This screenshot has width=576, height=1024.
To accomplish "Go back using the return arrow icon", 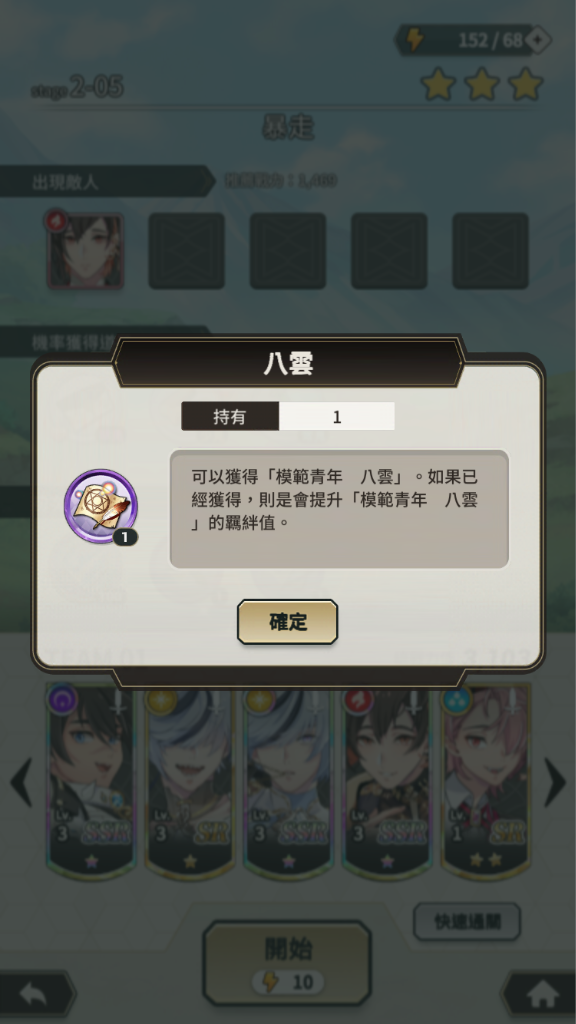I will tap(34, 995).
